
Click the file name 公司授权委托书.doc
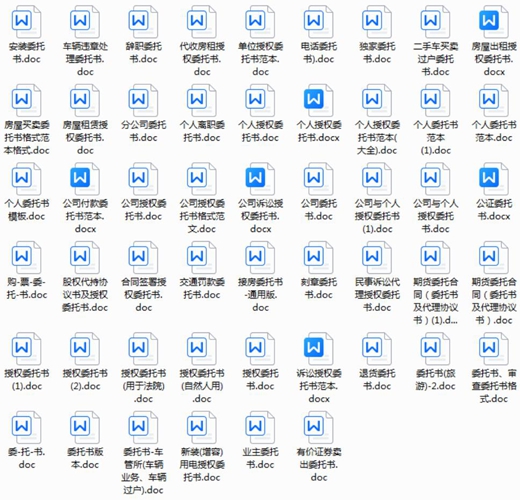[143, 210]
